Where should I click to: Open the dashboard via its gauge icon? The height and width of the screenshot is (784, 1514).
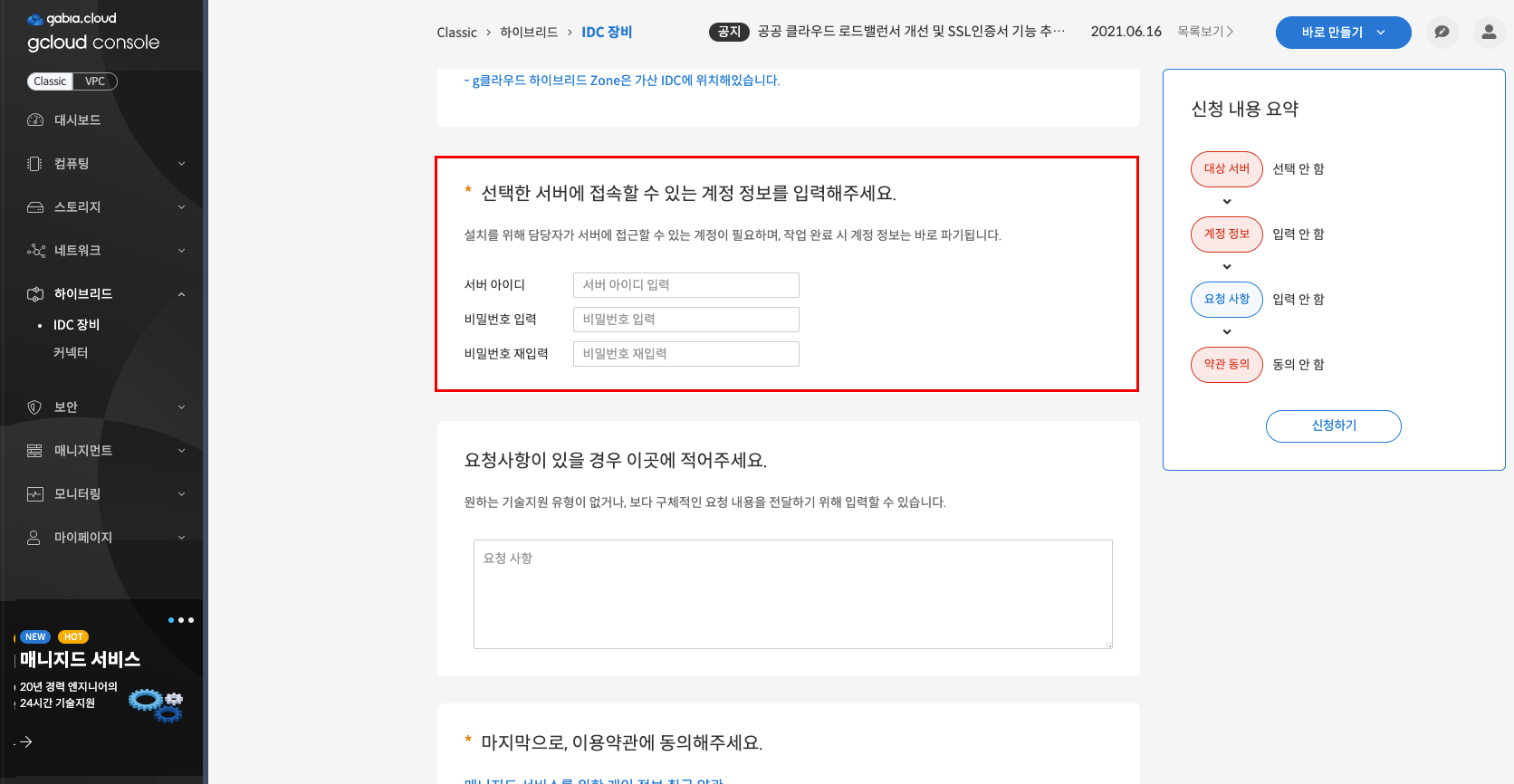pos(35,120)
